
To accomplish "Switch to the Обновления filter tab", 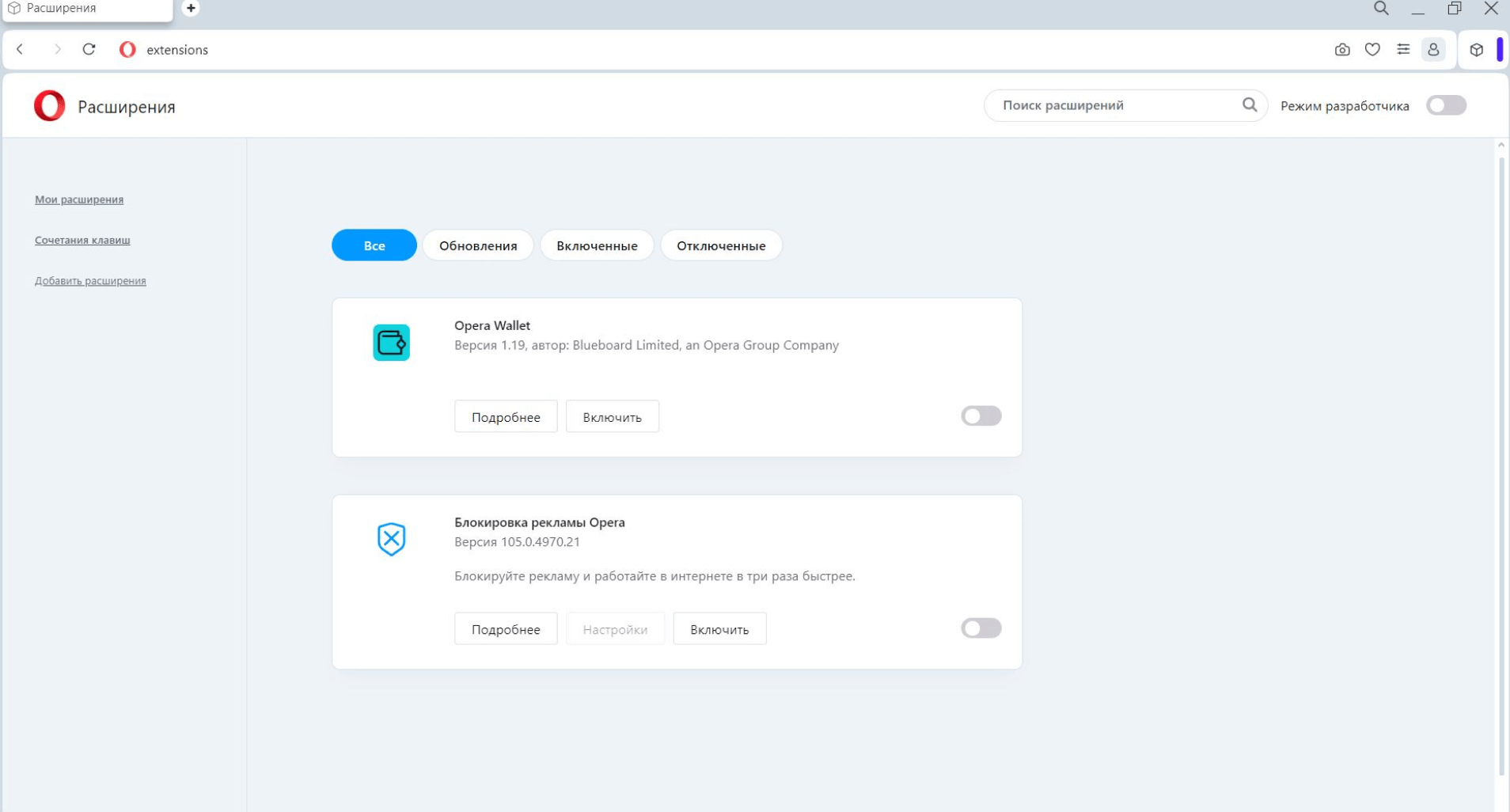I will coord(478,246).
